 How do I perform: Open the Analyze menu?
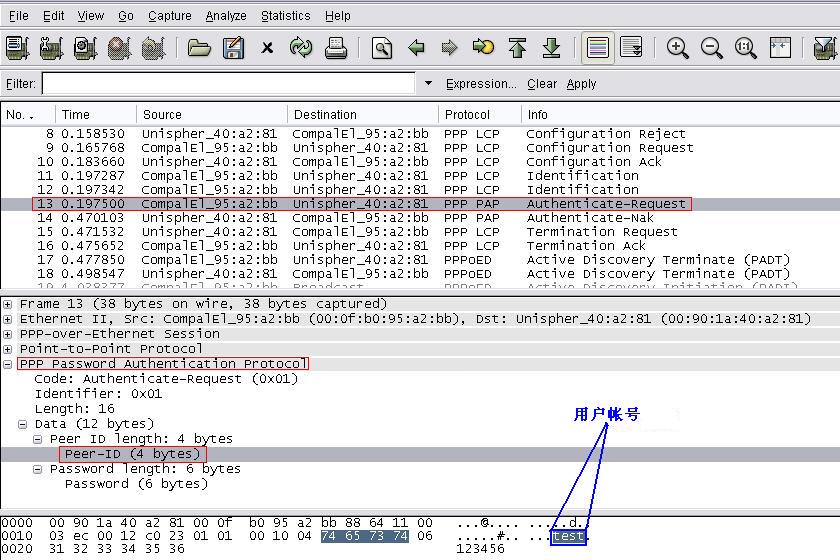tap(226, 15)
